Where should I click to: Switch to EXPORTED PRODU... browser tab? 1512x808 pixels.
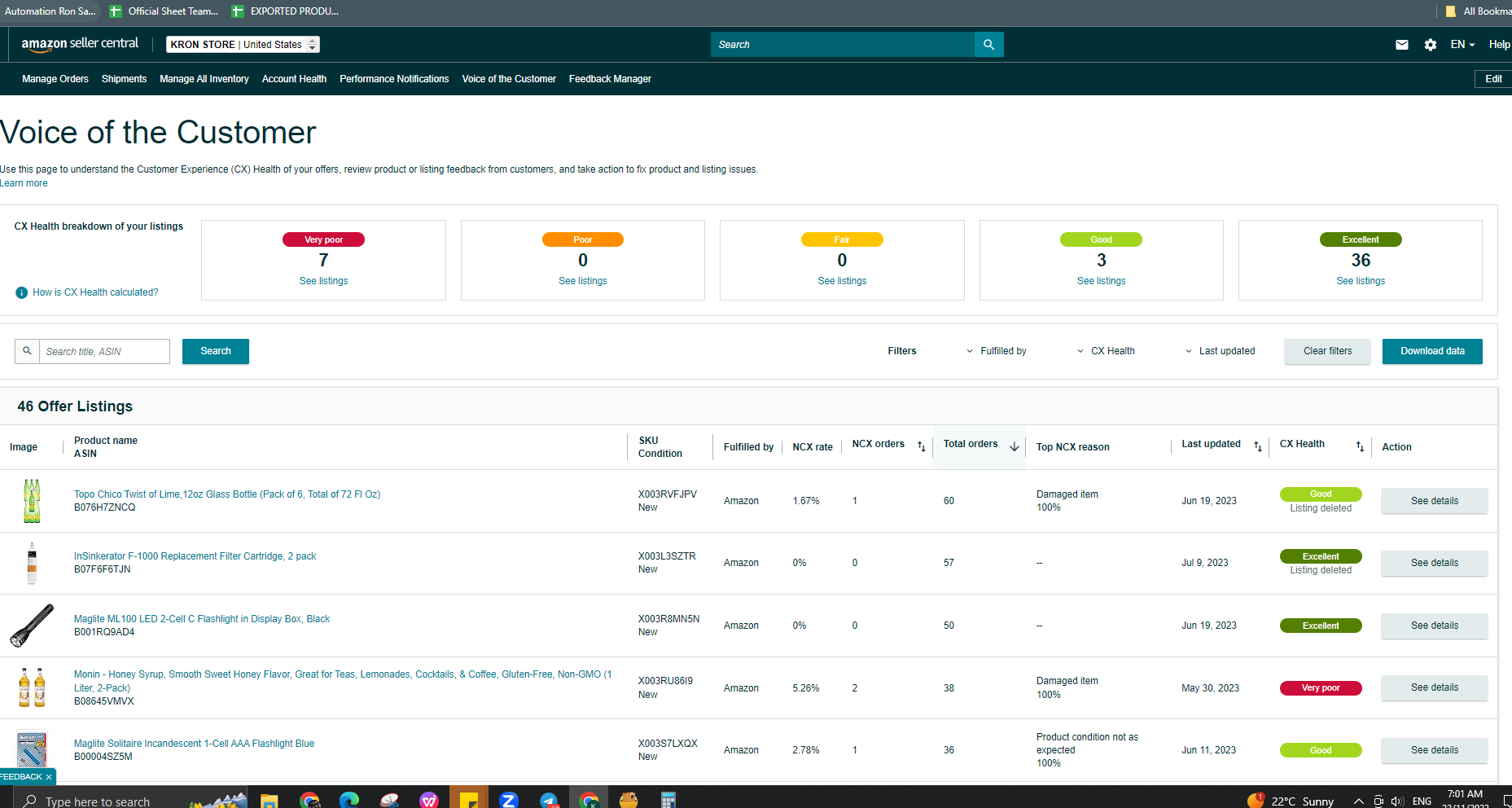point(285,11)
